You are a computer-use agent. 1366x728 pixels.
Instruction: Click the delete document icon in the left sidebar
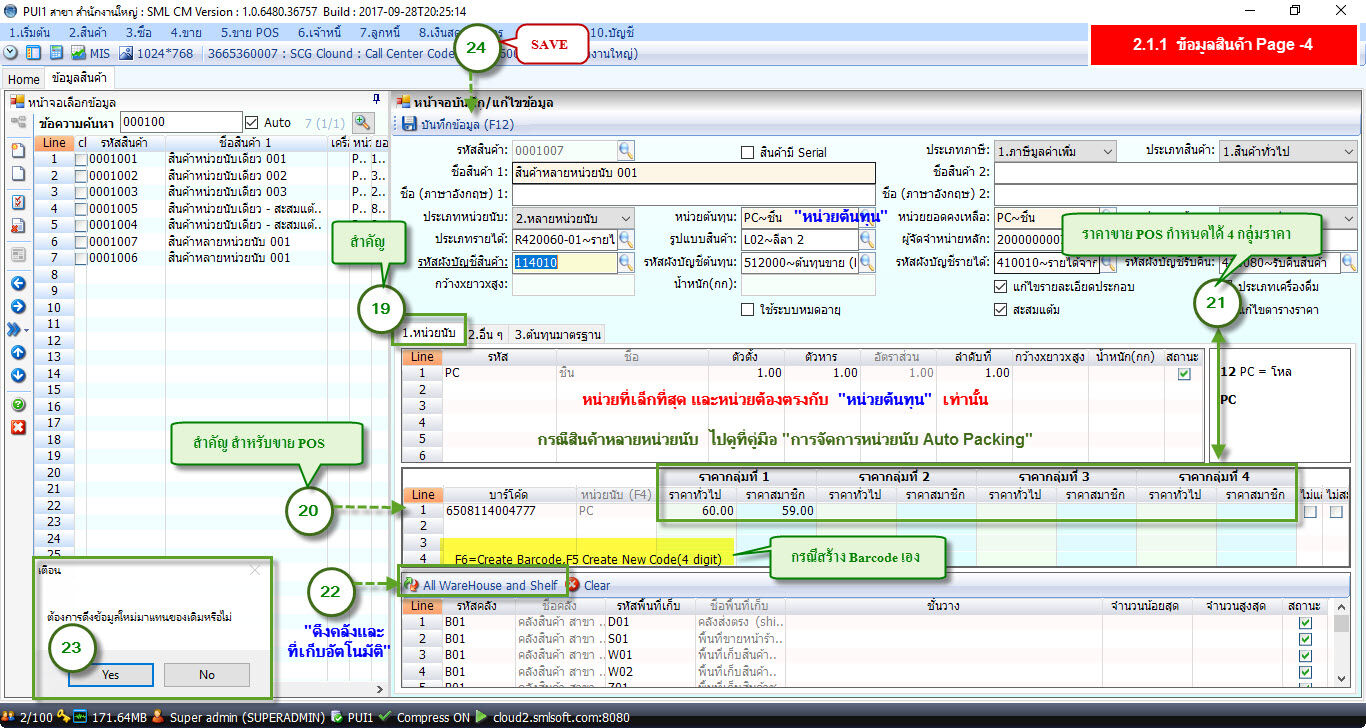click(x=17, y=226)
